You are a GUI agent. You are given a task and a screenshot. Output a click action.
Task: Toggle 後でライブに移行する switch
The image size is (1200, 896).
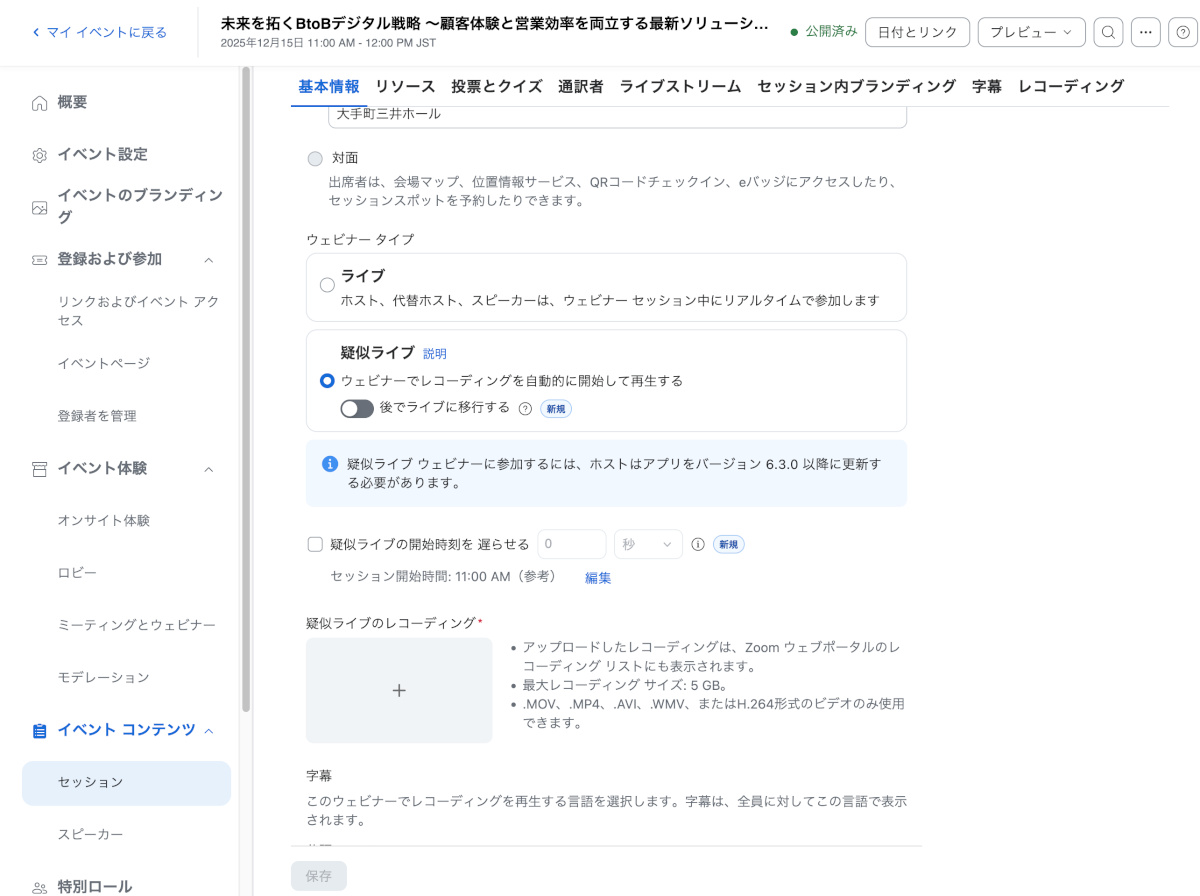357,409
